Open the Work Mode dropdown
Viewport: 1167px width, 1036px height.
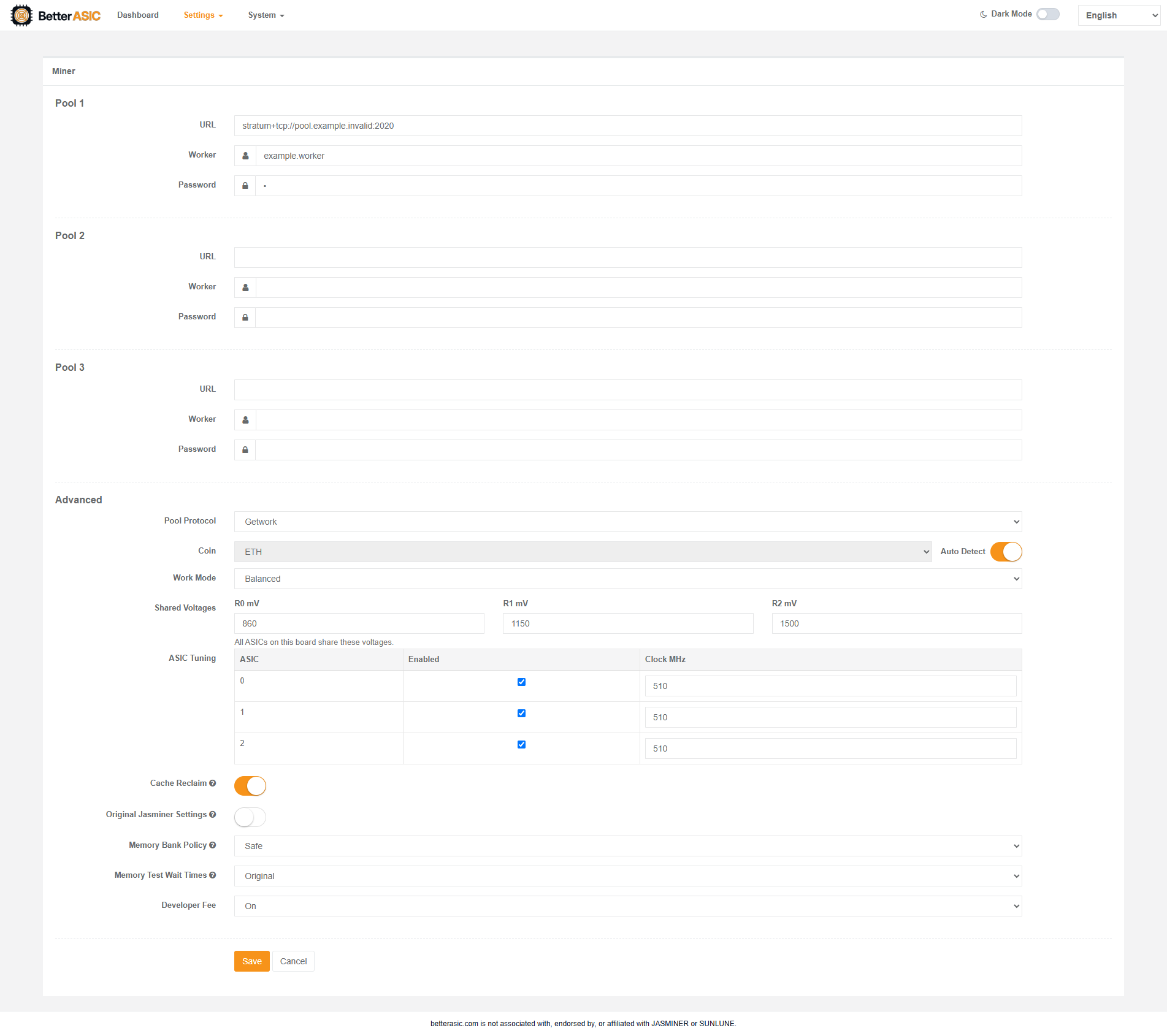click(628, 579)
